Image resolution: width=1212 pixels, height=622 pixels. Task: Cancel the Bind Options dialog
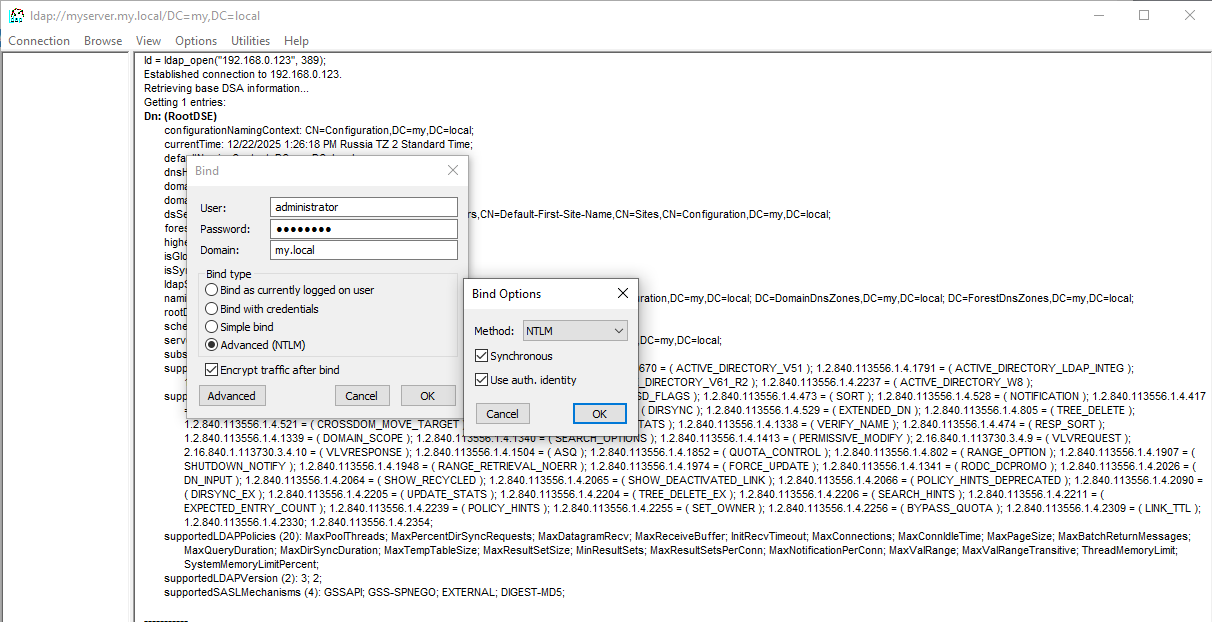pos(502,414)
